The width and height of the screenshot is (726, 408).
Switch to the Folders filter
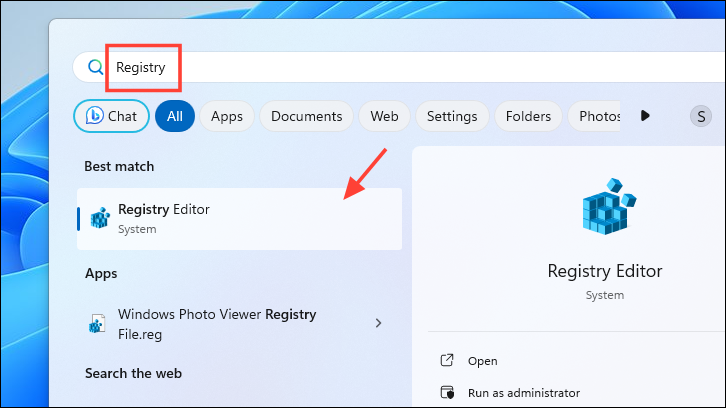point(528,116)
